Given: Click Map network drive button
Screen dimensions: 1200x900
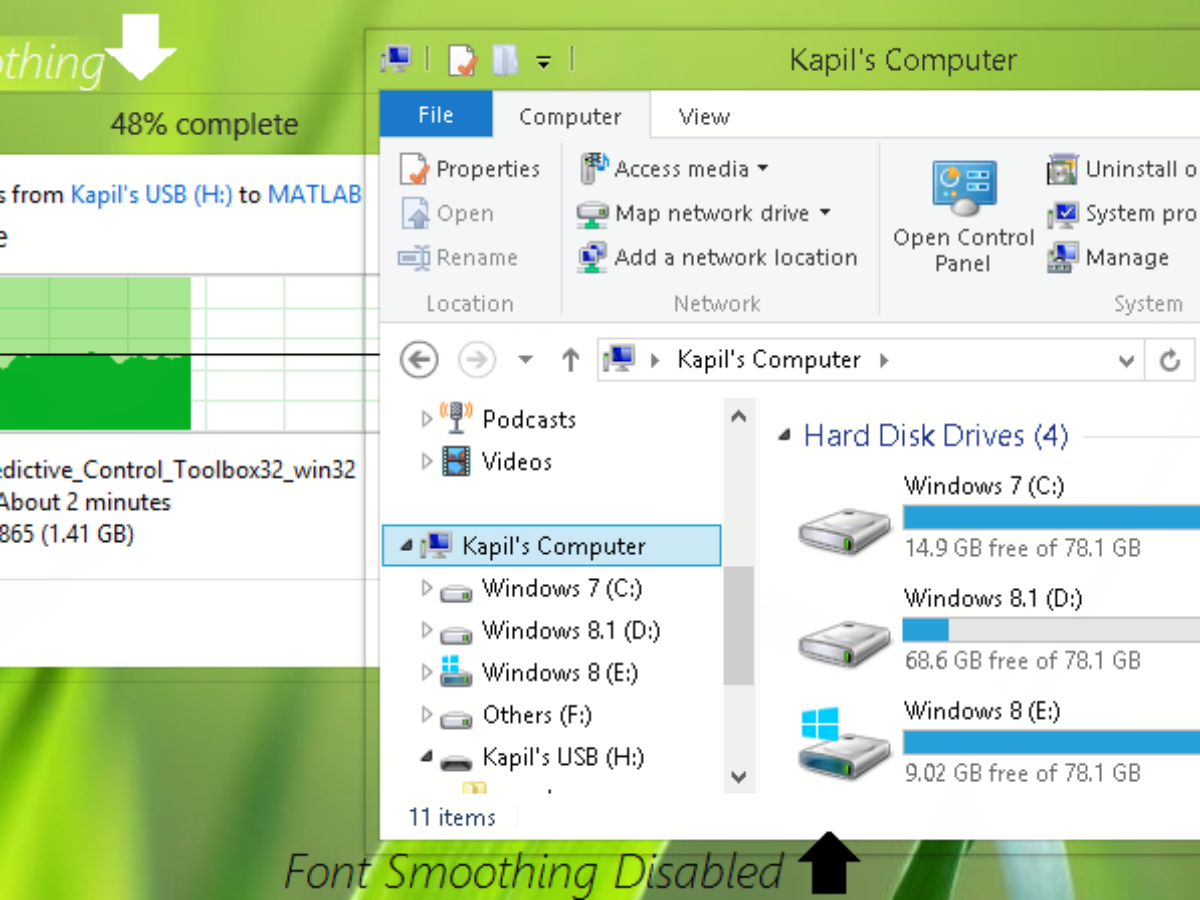Looking at the screenshot, I should click(x=694, y=213).
